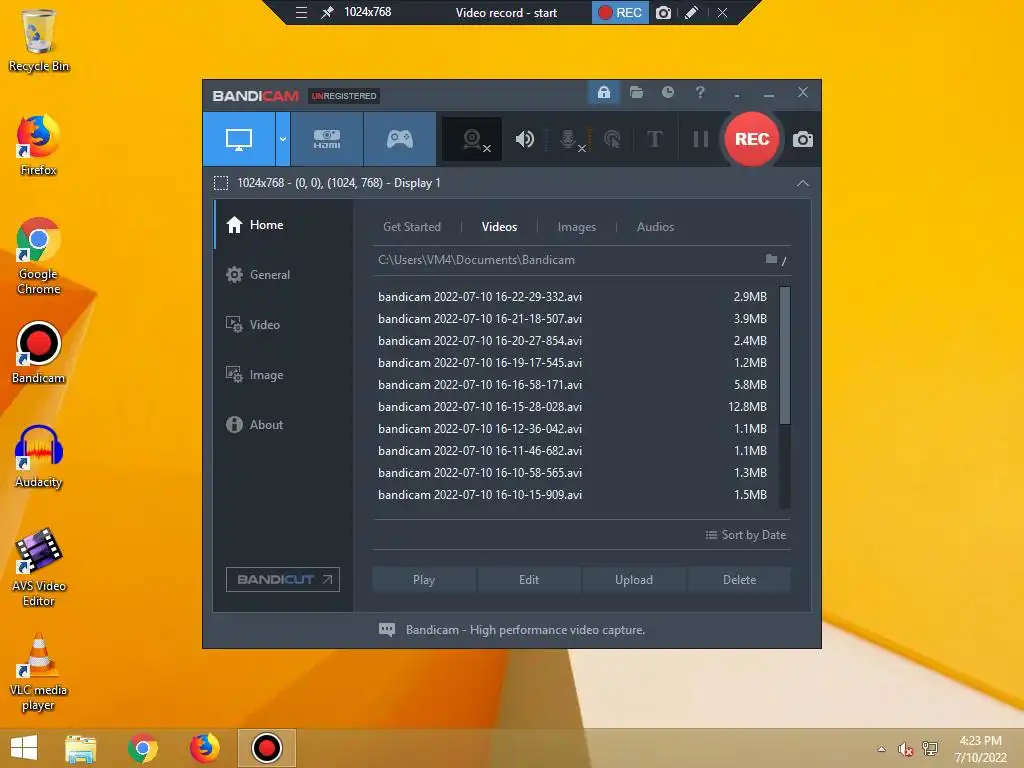Click the Upload button

(633, 580)
